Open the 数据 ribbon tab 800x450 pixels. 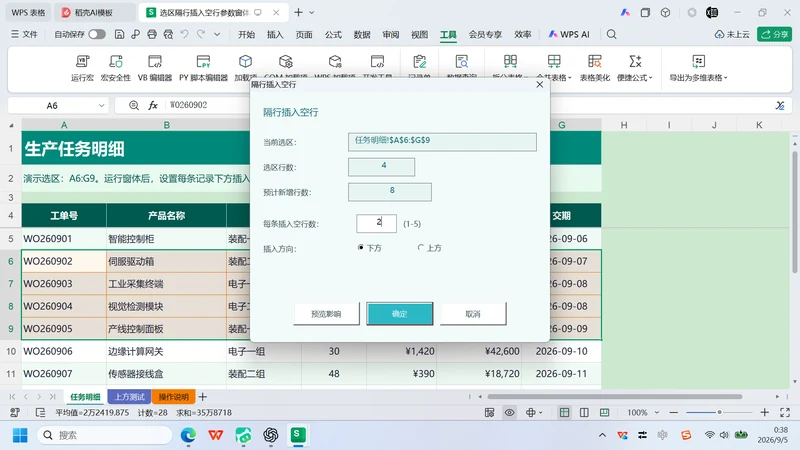pos(362,34)
